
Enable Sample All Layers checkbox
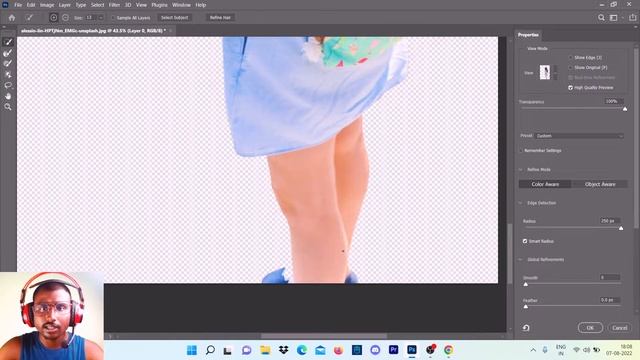coord(113,18)
